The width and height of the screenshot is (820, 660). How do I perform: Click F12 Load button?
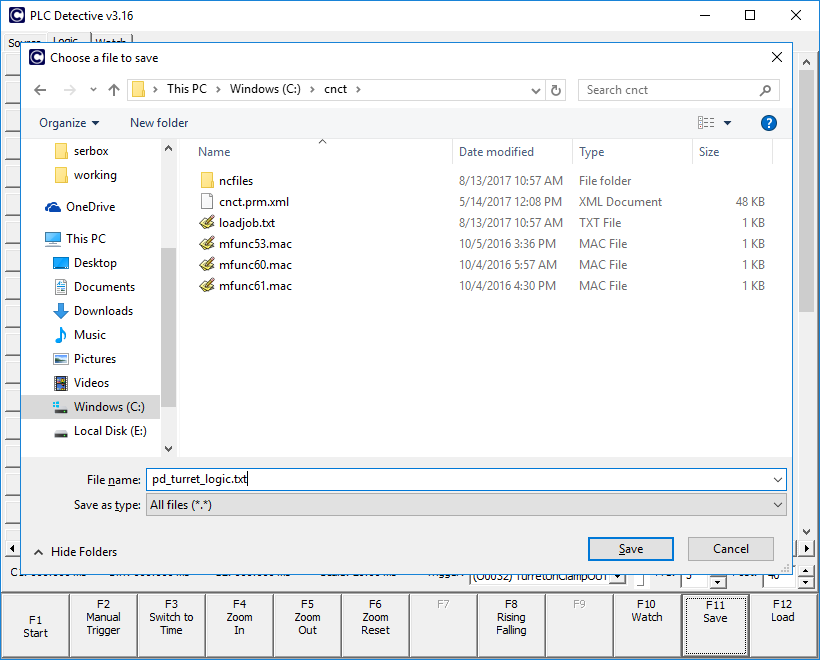click(783, 625)
